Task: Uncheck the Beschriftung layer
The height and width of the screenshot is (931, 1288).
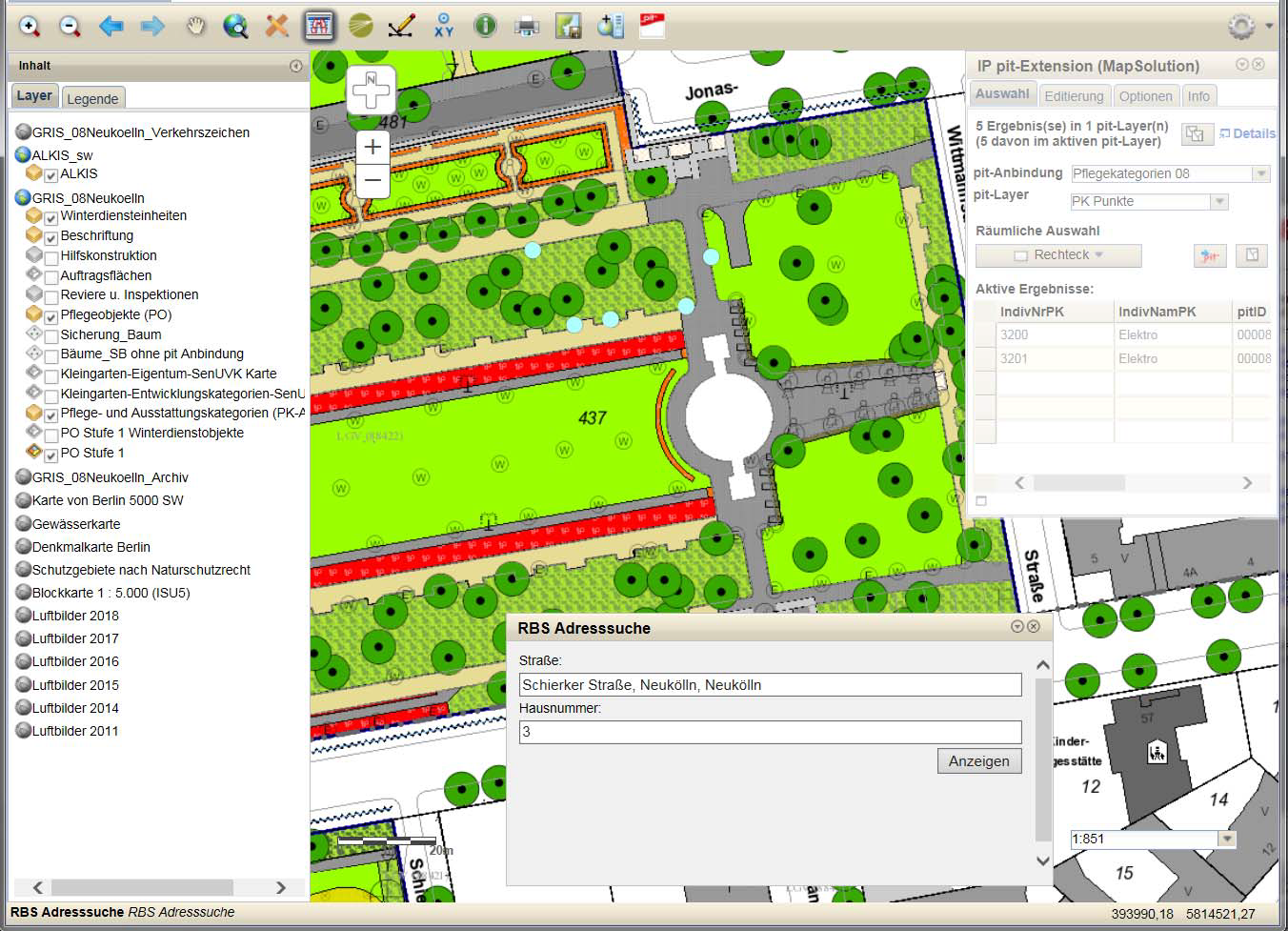Action: 51,237
